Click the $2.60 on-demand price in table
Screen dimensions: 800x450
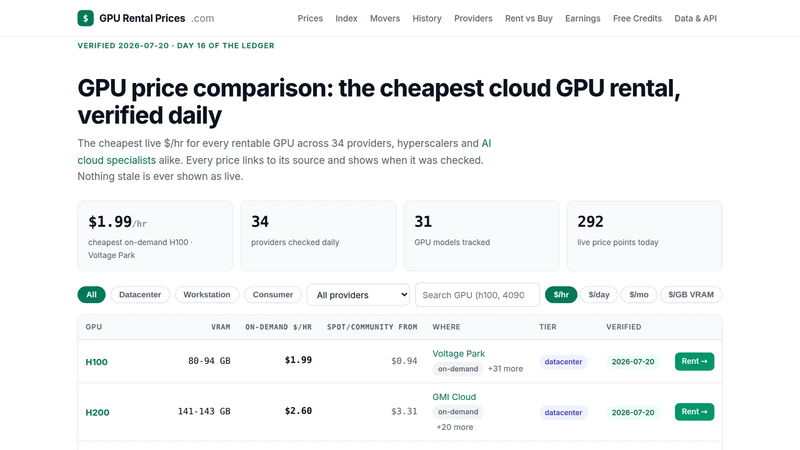(298, 411)
